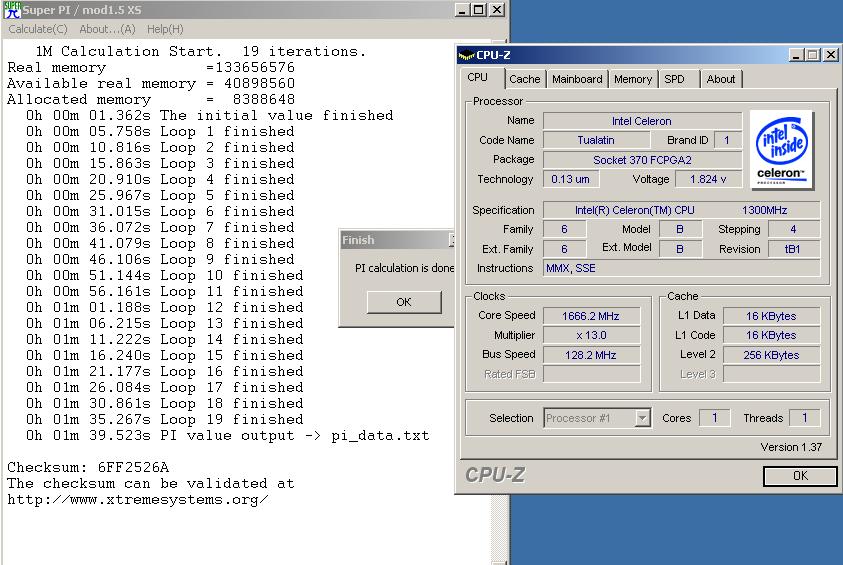Click the Revision value tB1
This screenshot has height=565, width=843.
(794, 249)
